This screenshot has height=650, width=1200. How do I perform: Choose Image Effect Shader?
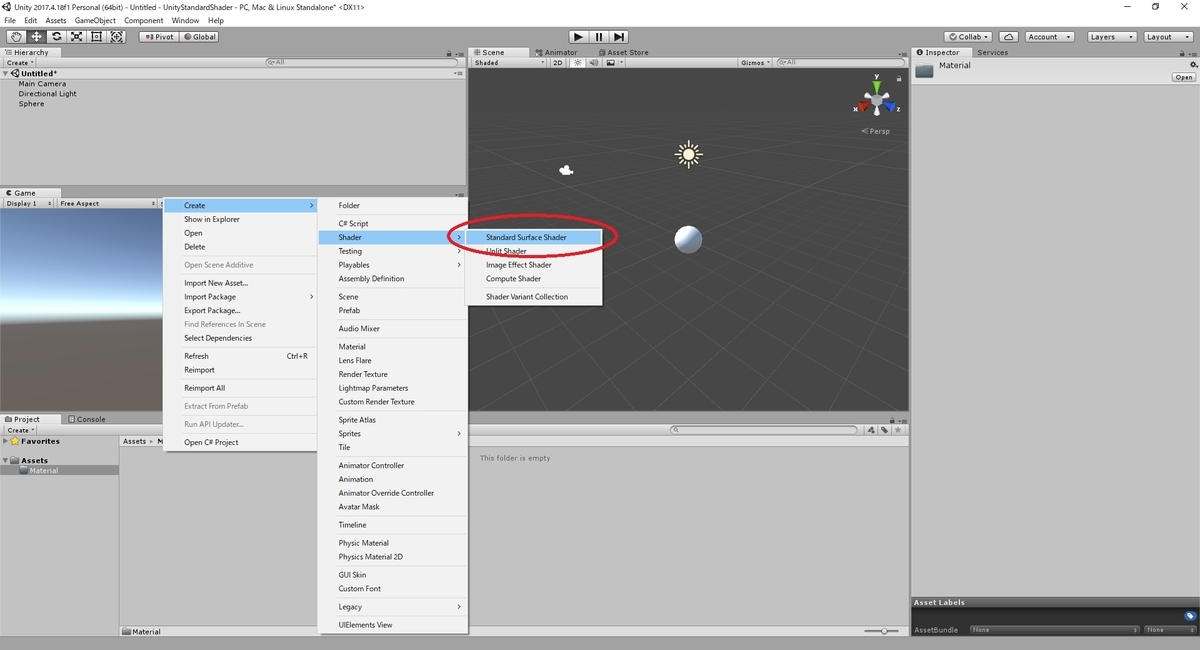pyautogui.click(x=534, y=265)
